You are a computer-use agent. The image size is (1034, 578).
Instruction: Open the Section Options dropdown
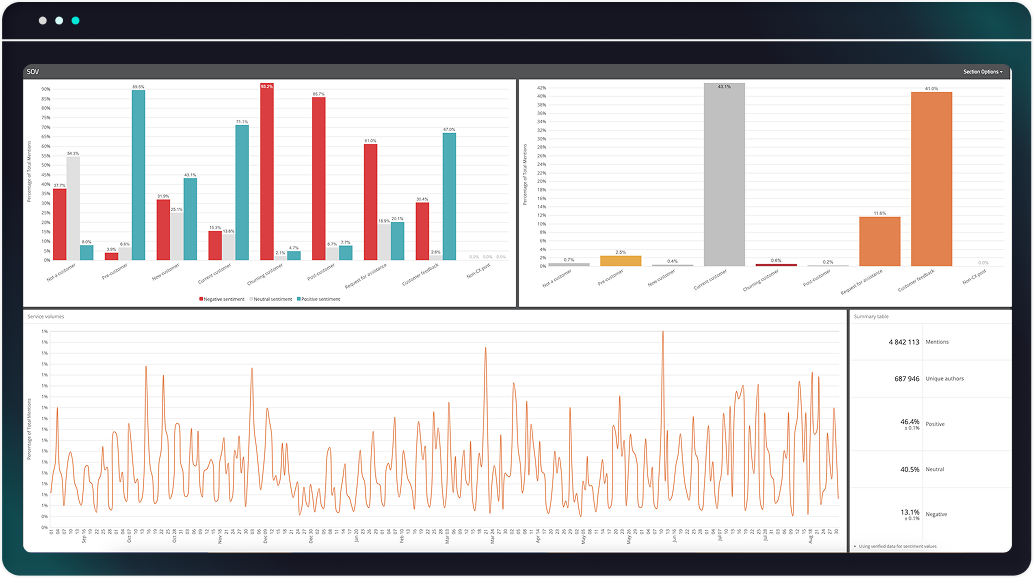[982, 72]
